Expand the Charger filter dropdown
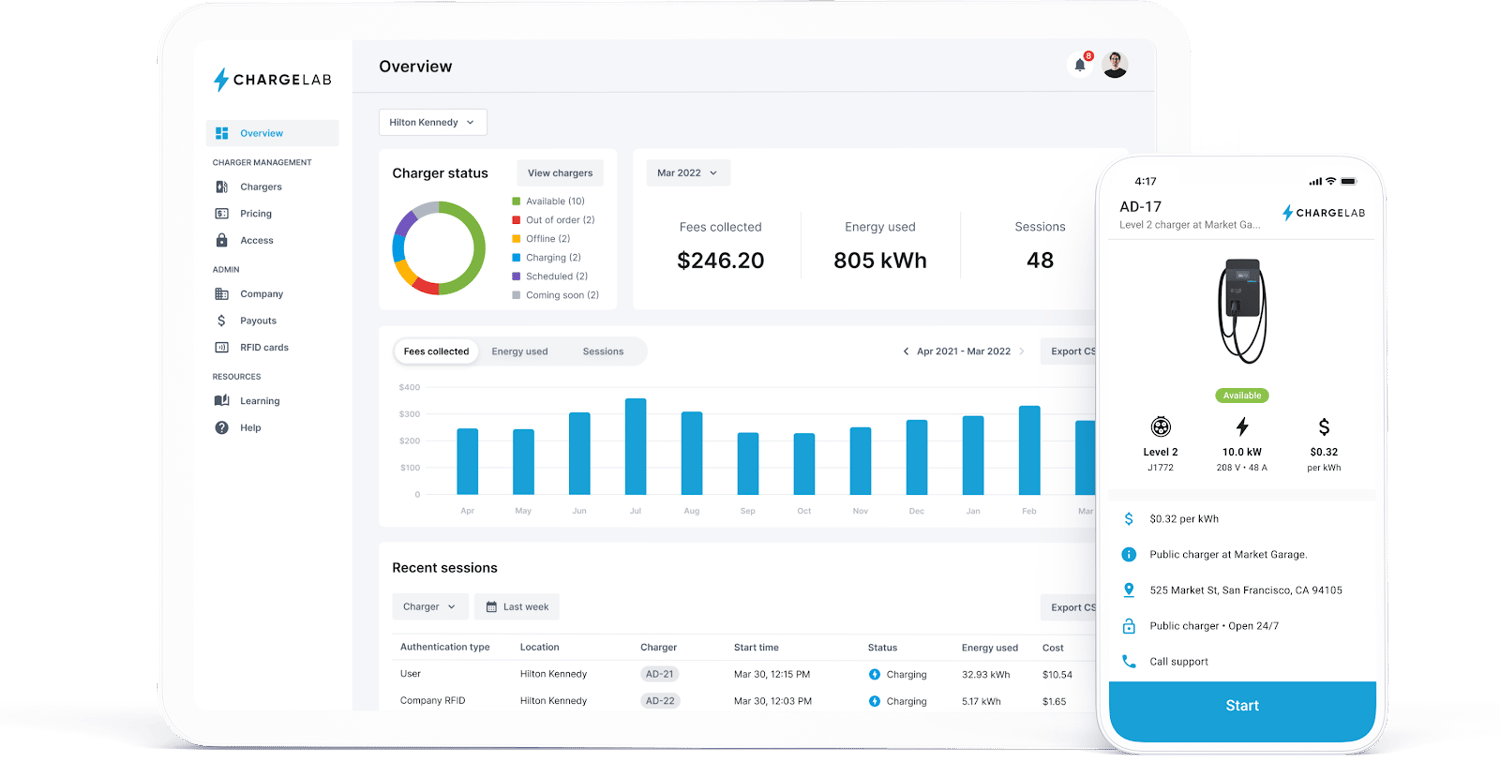The height and width of the screenshot is (762, 1500). click(430, 606)
